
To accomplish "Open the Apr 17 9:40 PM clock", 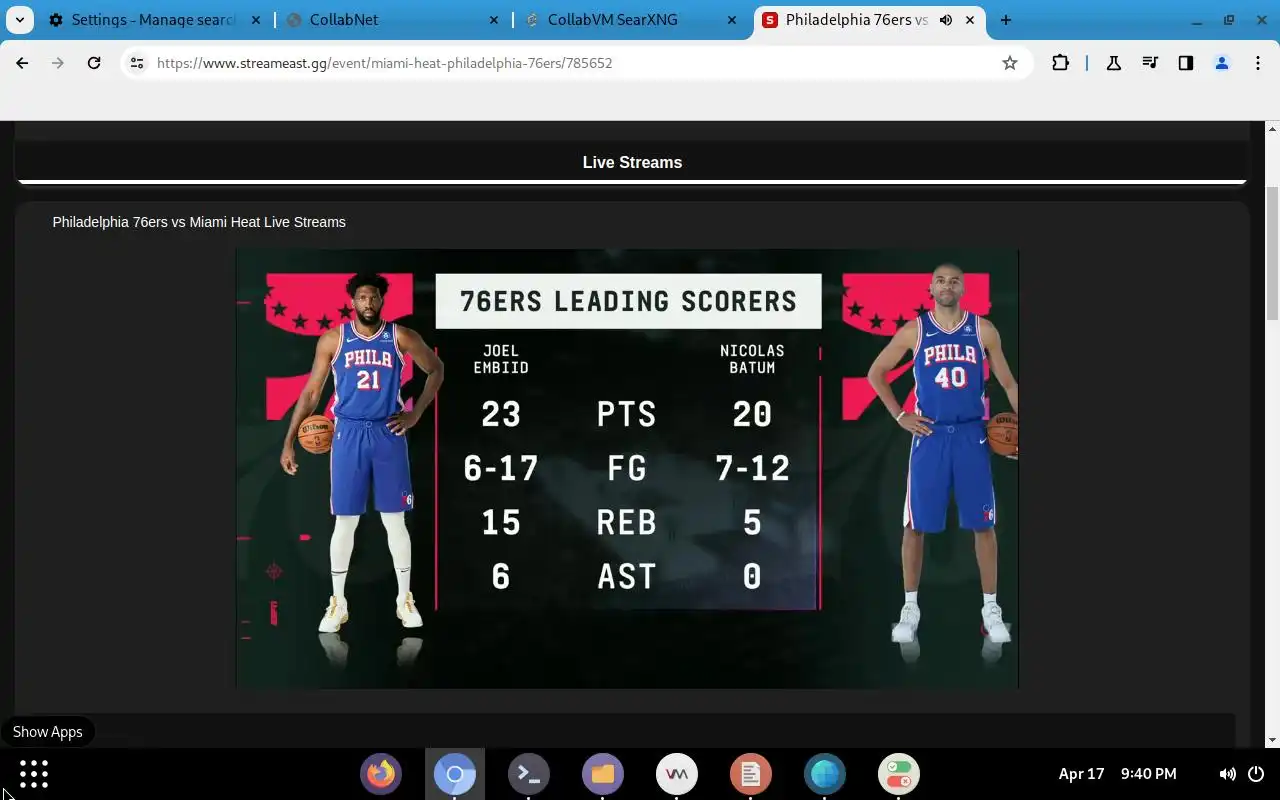I will (1117, 774).
